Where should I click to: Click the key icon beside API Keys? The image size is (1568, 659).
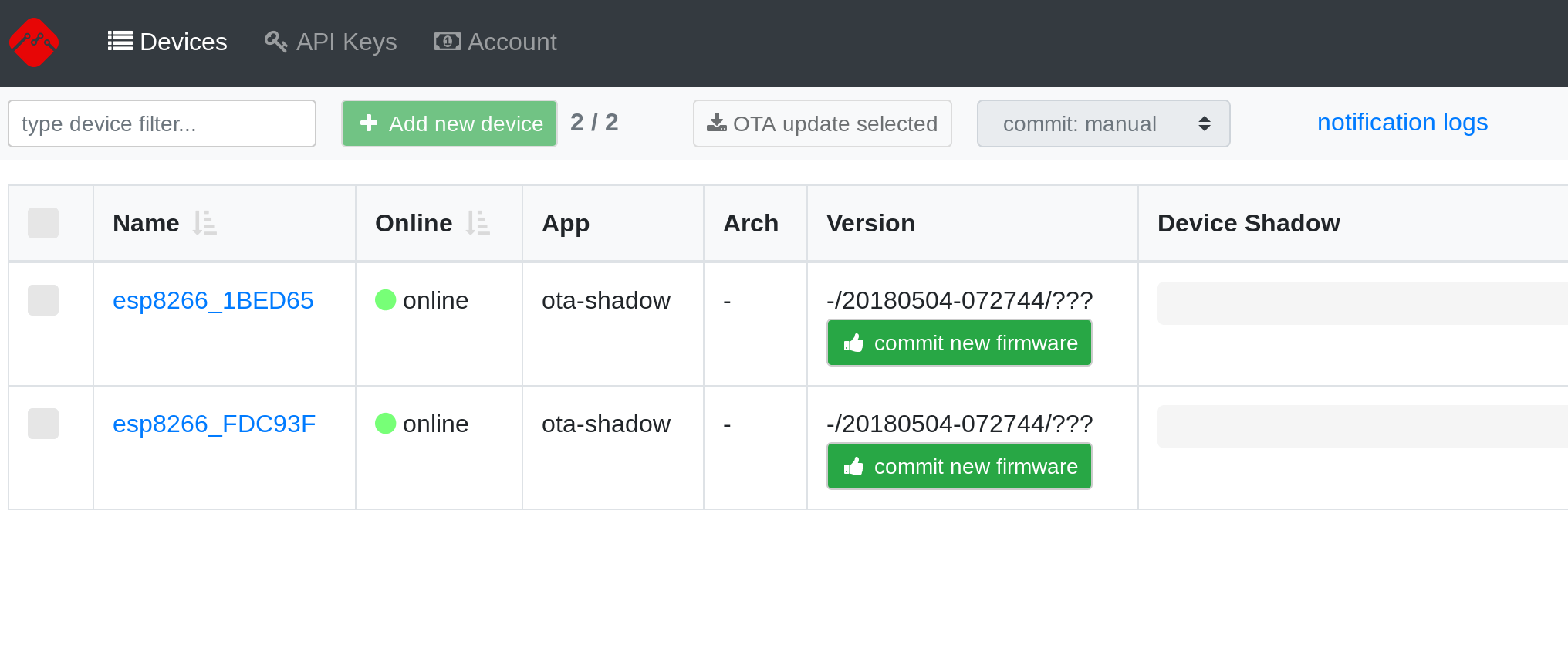(x=275, y=41)
